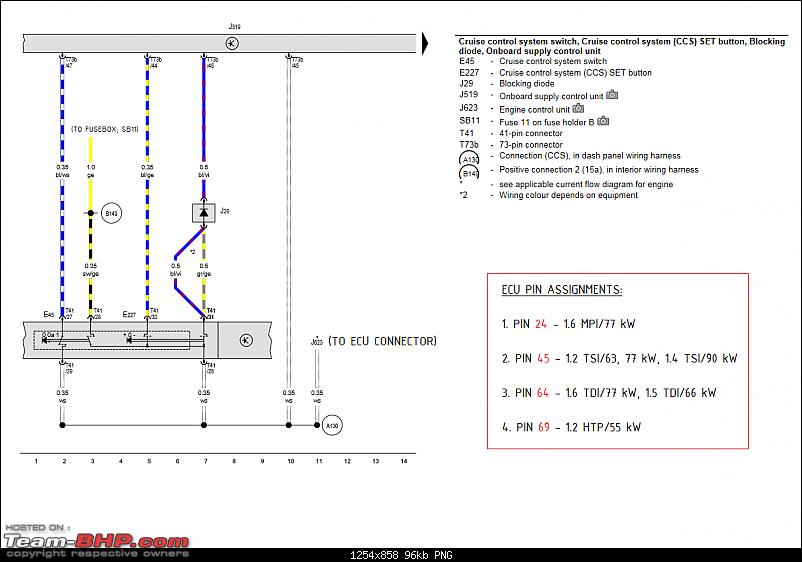Select text "Connection (CCS), in dash panel wiring harness"
This screenshot has width=802, height=562.
(590, 155)
